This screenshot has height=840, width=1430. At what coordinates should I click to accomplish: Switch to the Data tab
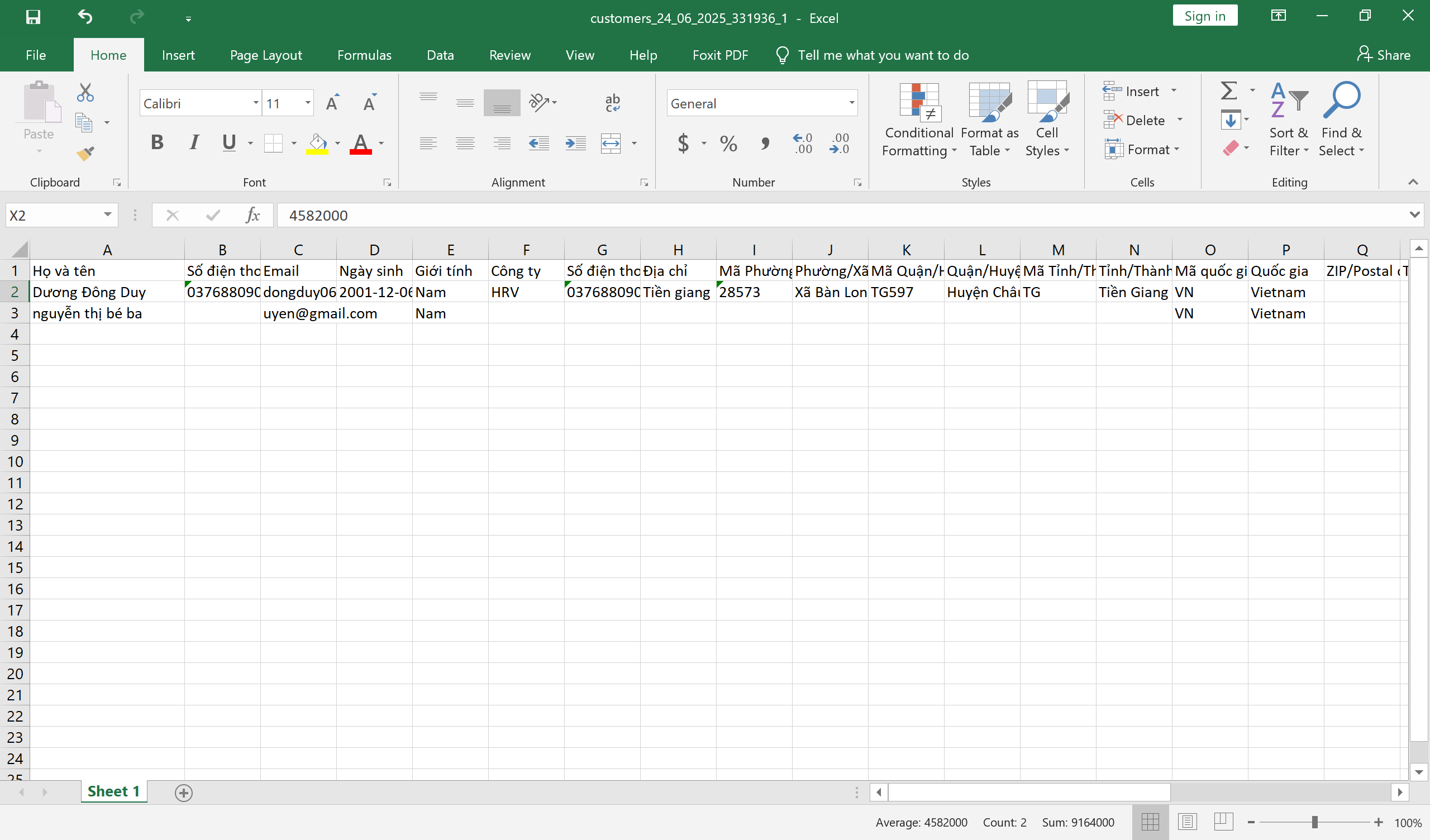[440, 55]
